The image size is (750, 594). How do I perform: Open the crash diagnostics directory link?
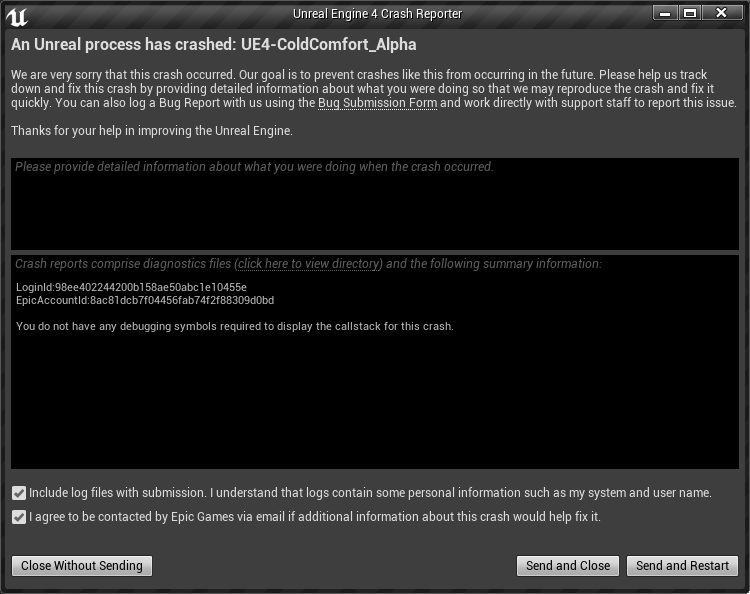309,264
